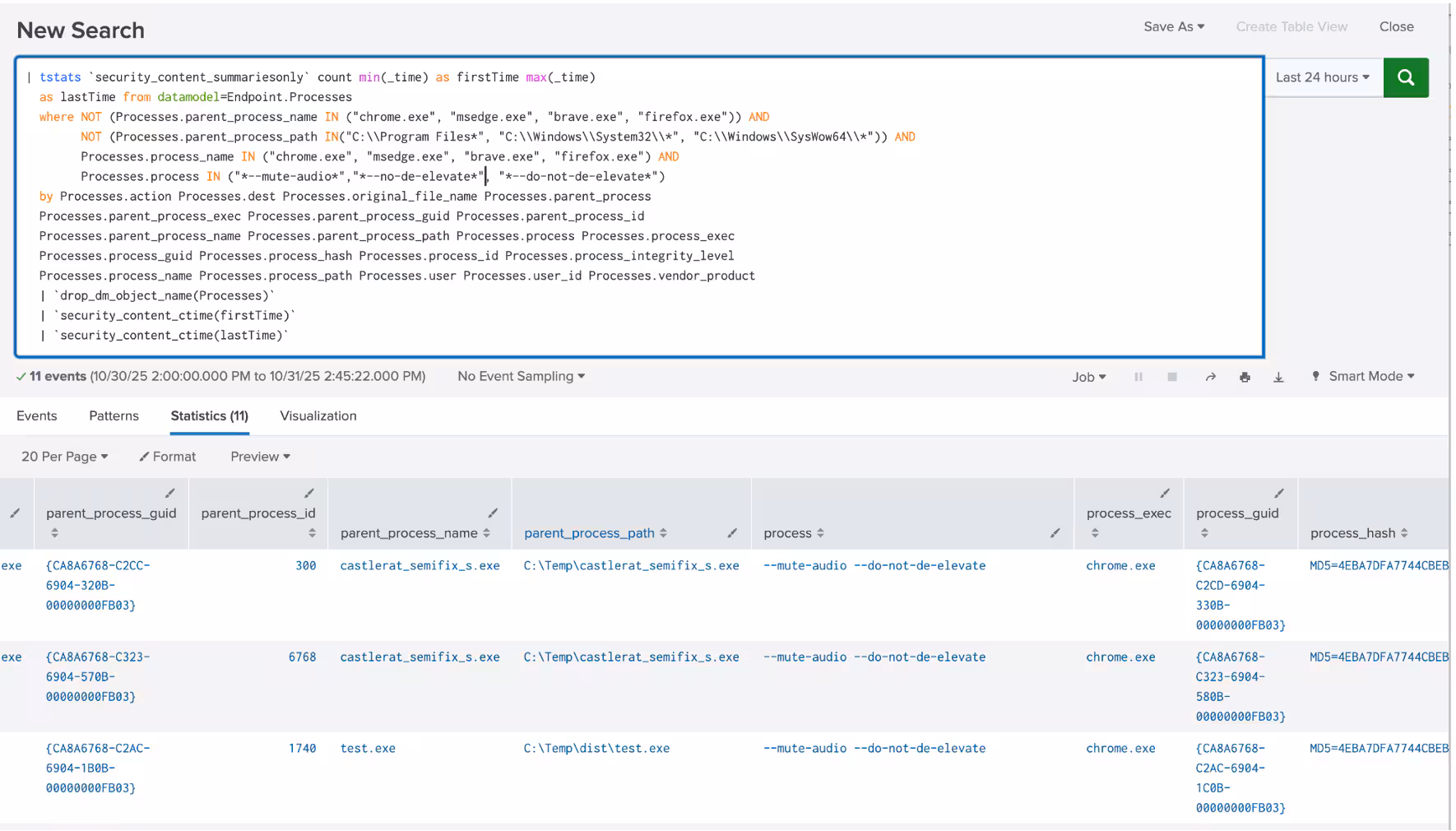
Task: Click castlerat_semifix_s.exe in first row
Action: click(420, 565)
